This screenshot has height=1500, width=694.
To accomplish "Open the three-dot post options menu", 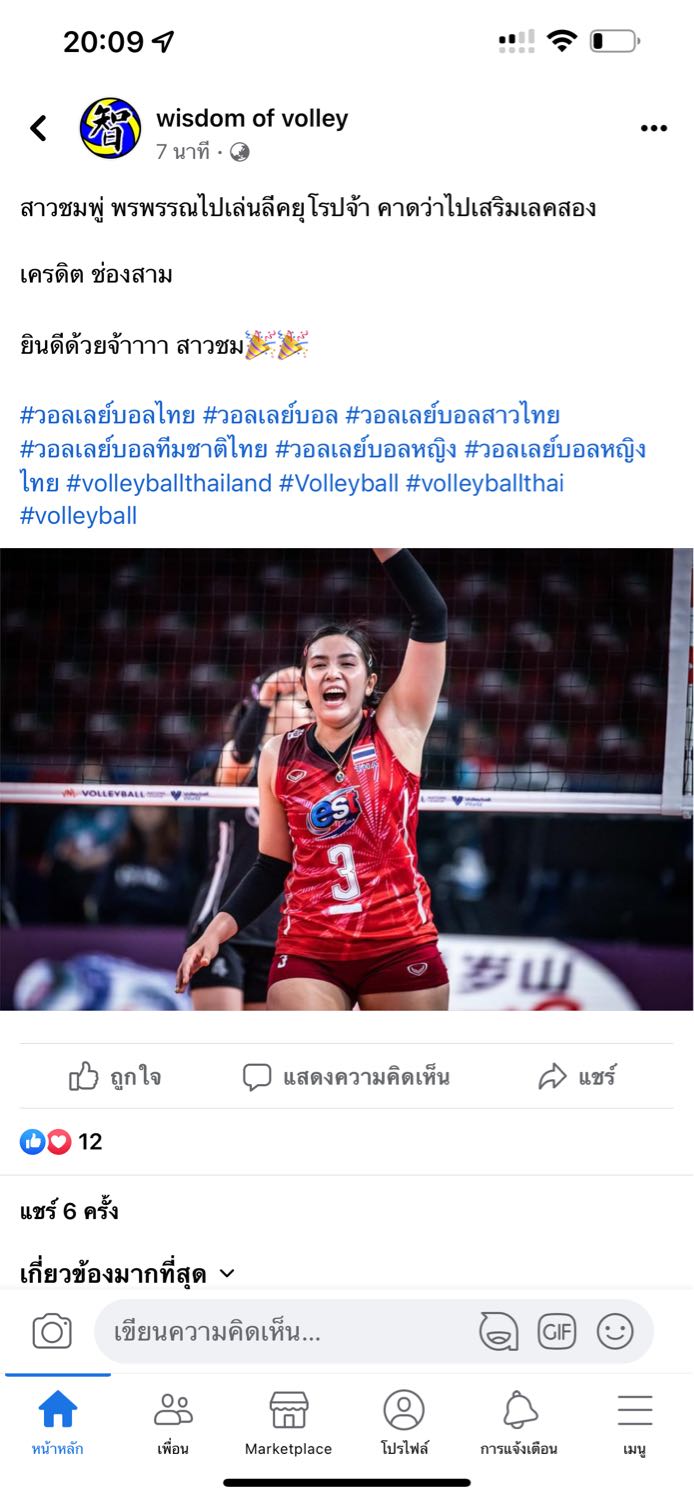I will pos(653,128).
